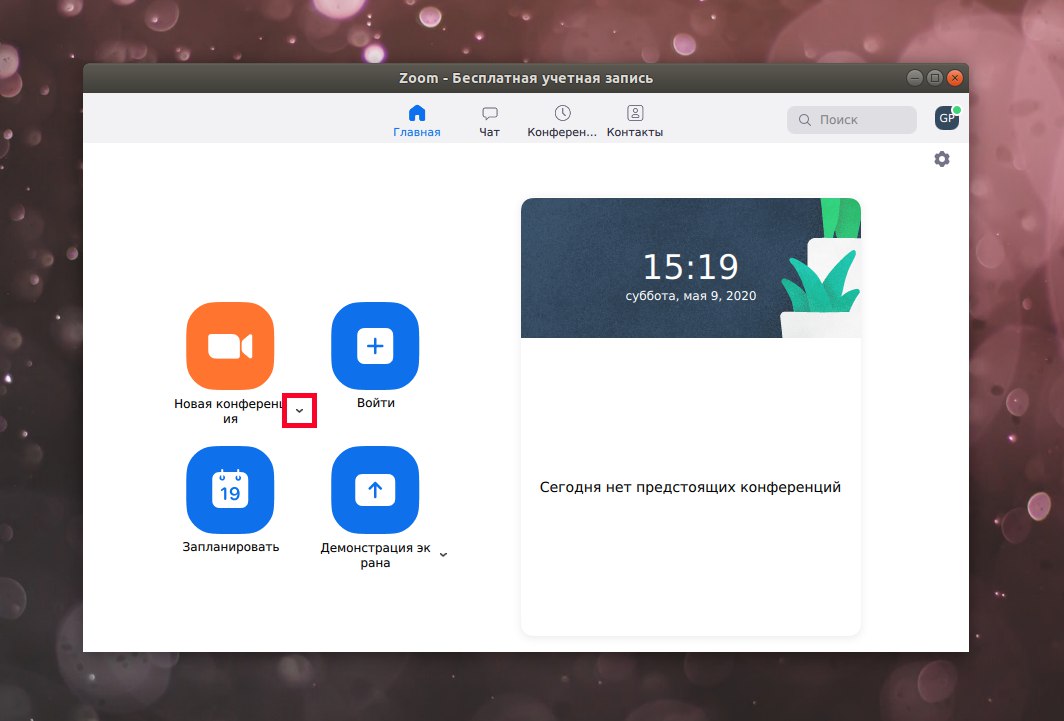Close the Zoom window with the orange button

(955, 78)
